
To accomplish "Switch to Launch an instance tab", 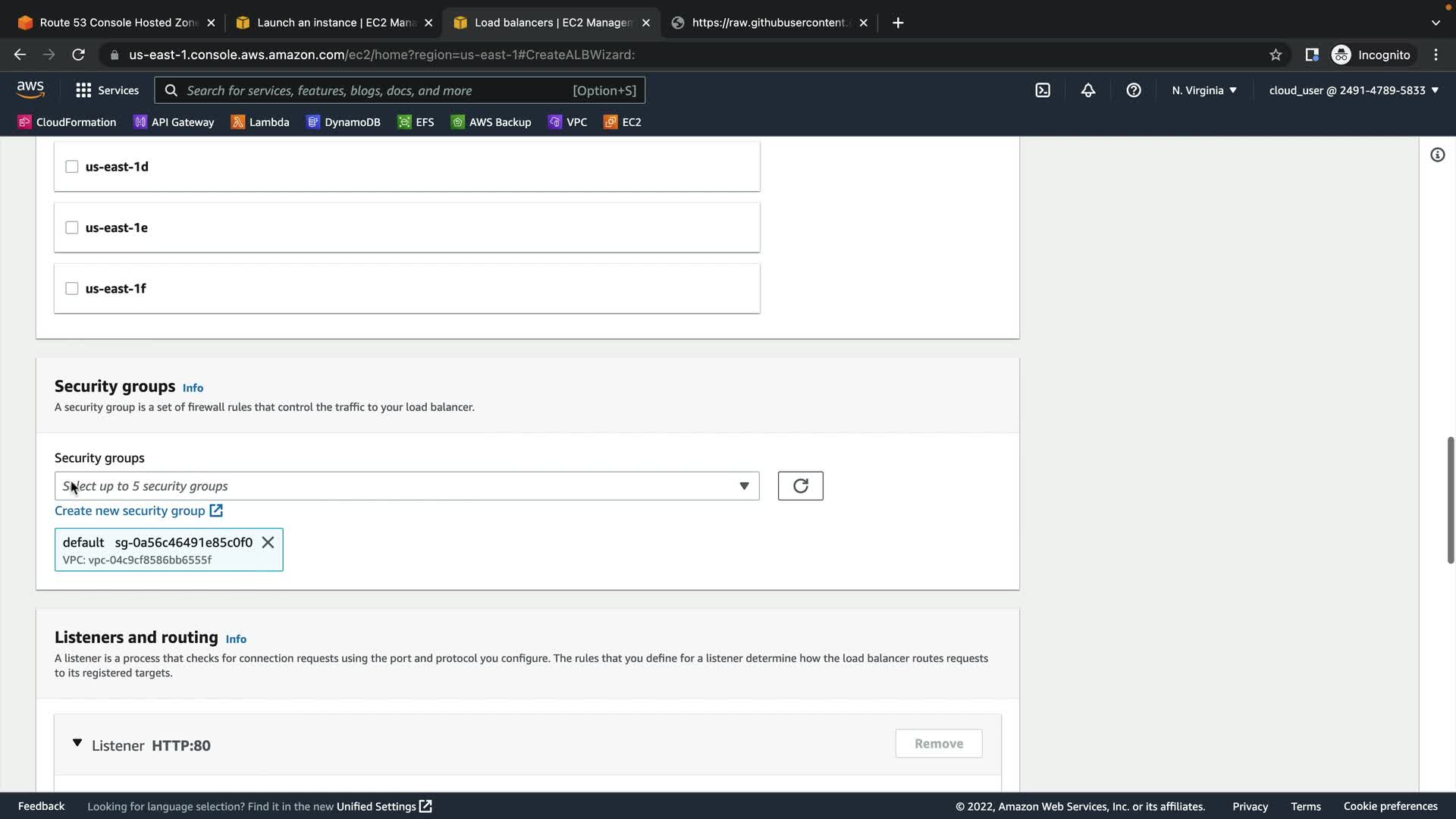I will click(334, 23).
